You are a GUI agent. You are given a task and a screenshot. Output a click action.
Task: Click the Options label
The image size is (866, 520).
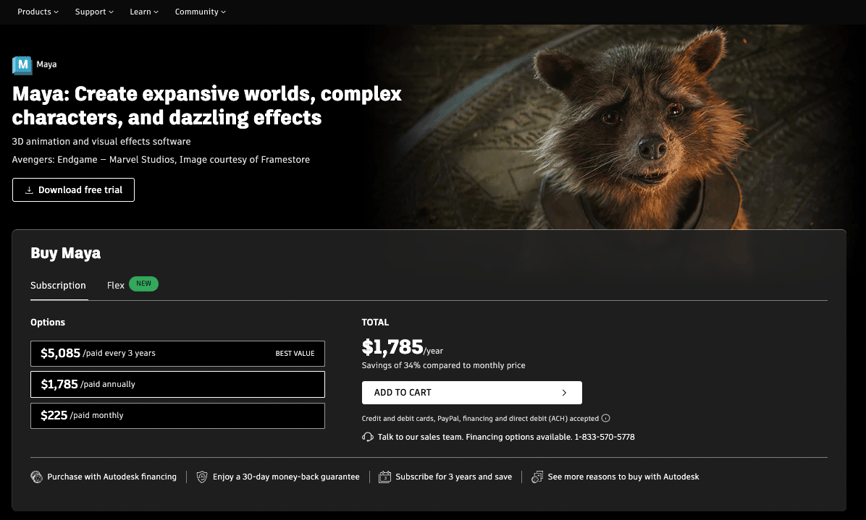[47, 322]
